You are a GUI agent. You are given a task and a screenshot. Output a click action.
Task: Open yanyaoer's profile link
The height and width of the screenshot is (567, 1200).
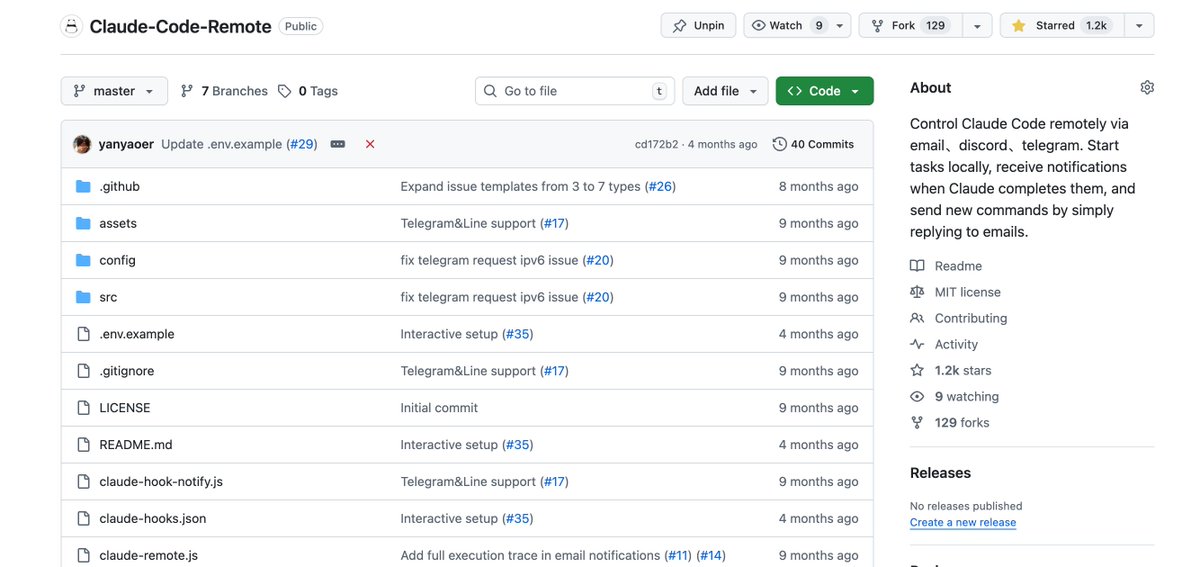[x=127, y=144]
